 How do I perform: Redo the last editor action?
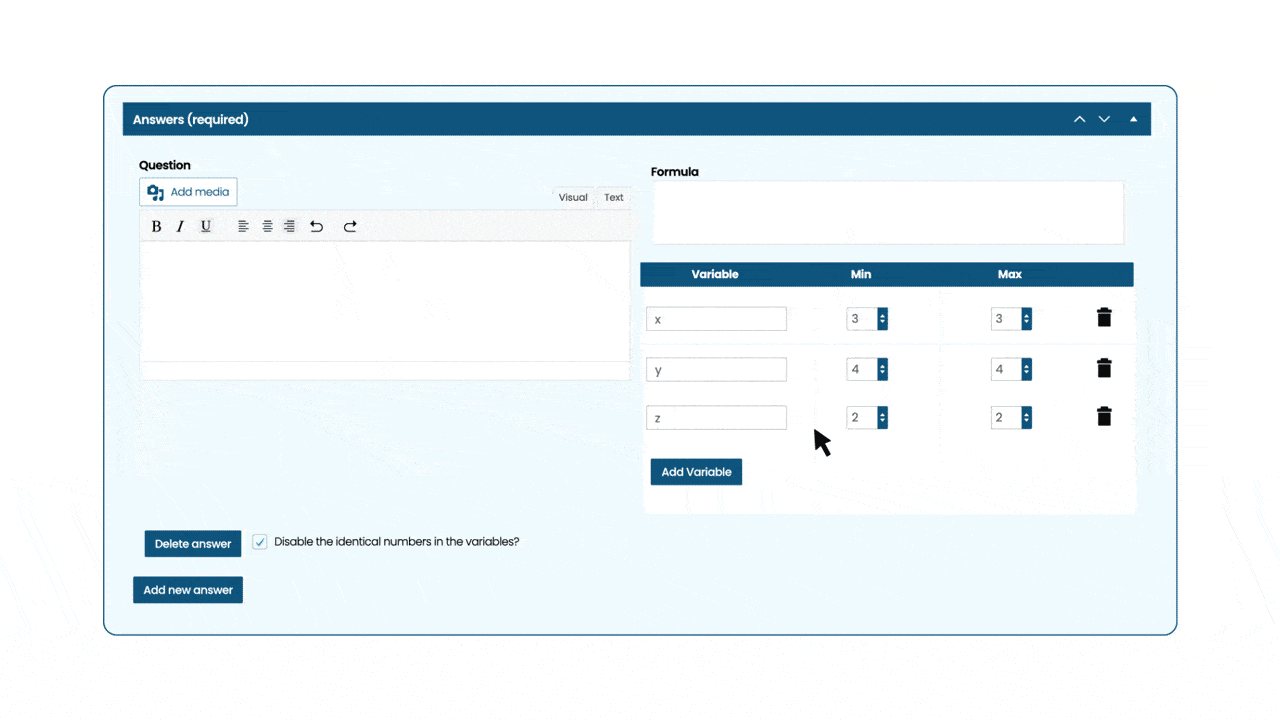click(350, 226)
